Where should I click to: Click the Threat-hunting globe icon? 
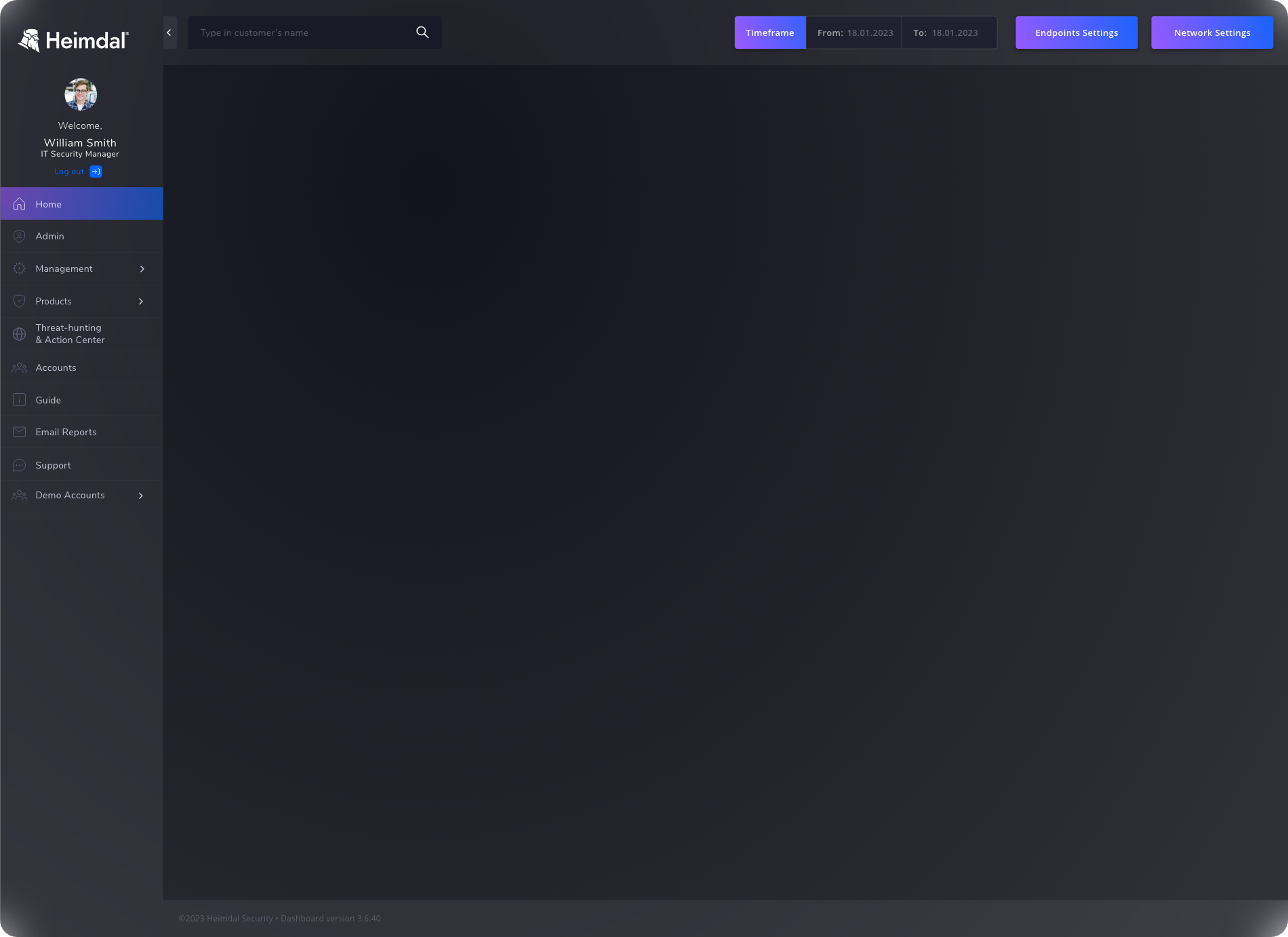19,334
